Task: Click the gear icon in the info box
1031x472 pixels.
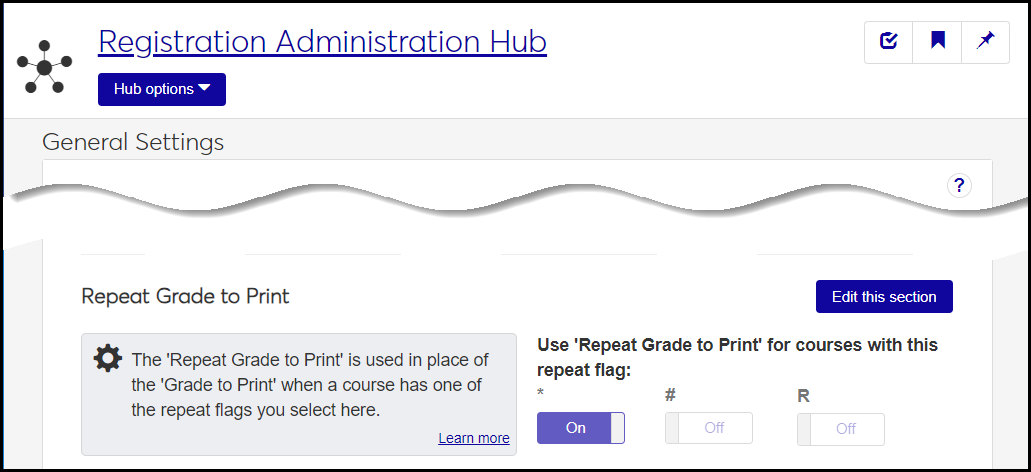Action: pyautogui.click(x=107, y=360)
